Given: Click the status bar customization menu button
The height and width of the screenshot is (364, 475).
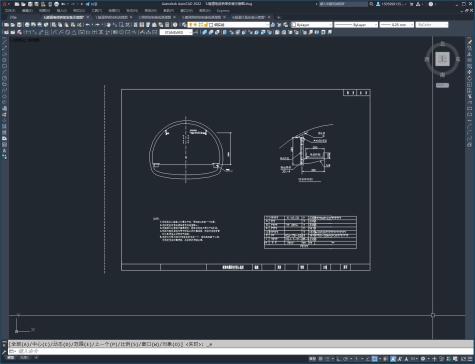Looking at the screenshot, I should [x=470, y=359].
